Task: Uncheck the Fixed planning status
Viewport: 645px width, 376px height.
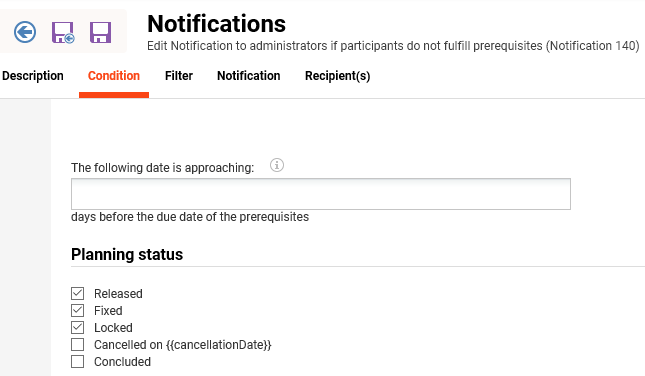Action: click(x=77, y=310)
